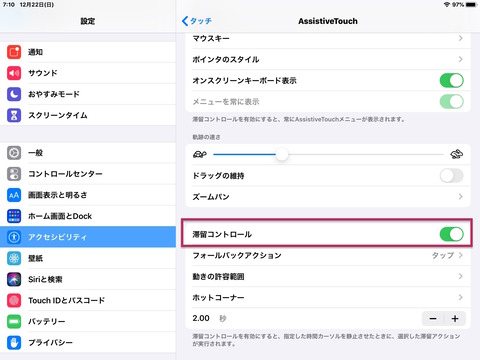Expand the ホットコーナー row chevron
Viewport: 480px width, 360px height.
tap(460, 297)
